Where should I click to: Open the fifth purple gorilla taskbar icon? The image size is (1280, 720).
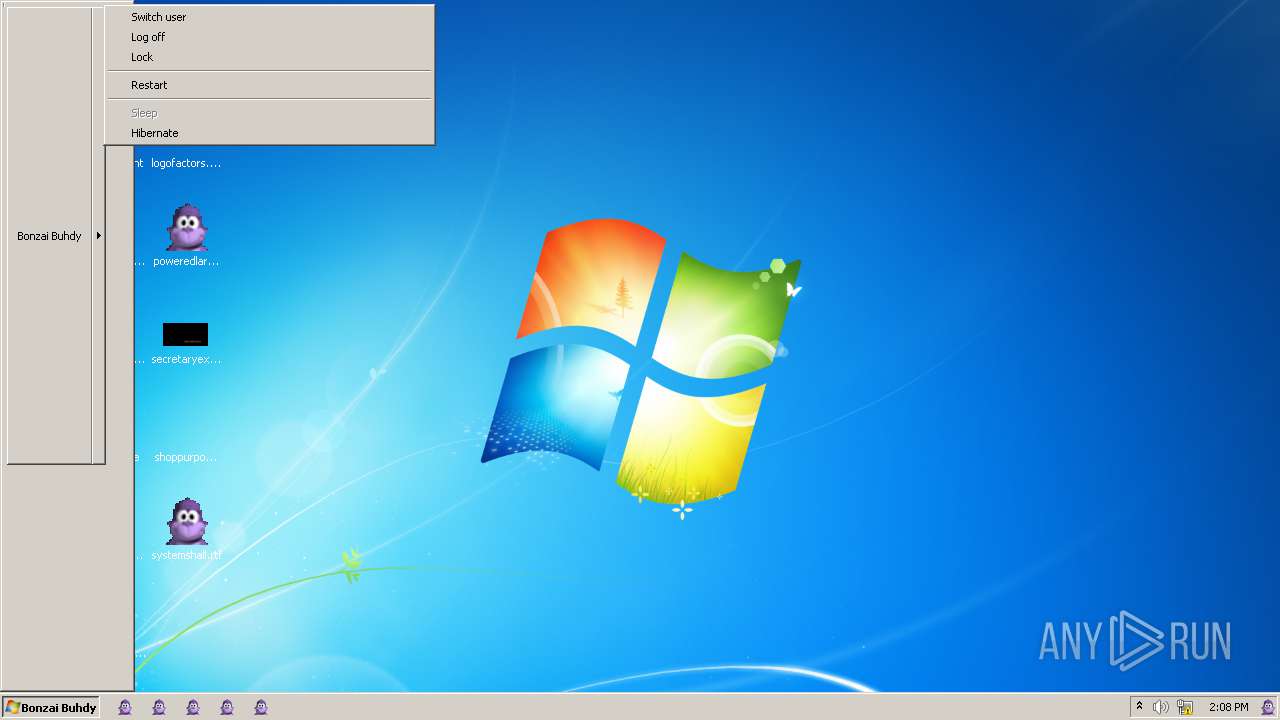click(x=261, y=707)
